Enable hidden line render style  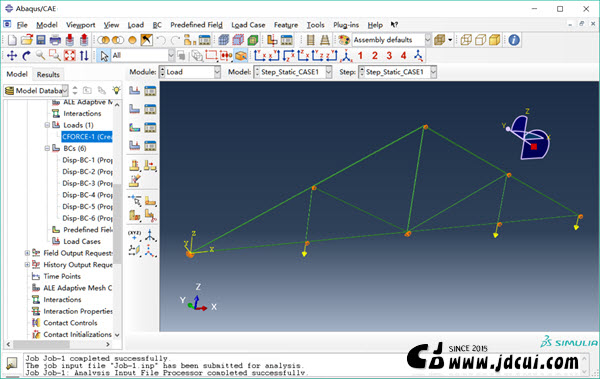[x=480, y=40]
